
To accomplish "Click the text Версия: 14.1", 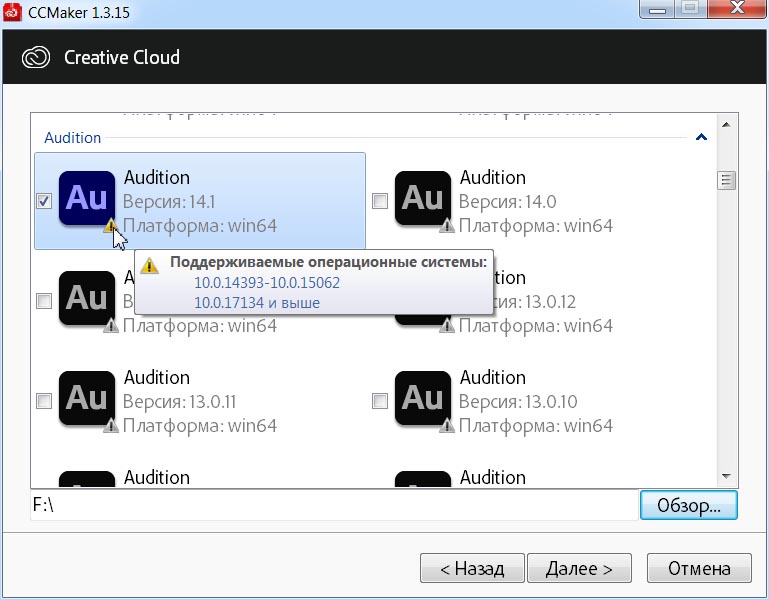I will 169,202.
